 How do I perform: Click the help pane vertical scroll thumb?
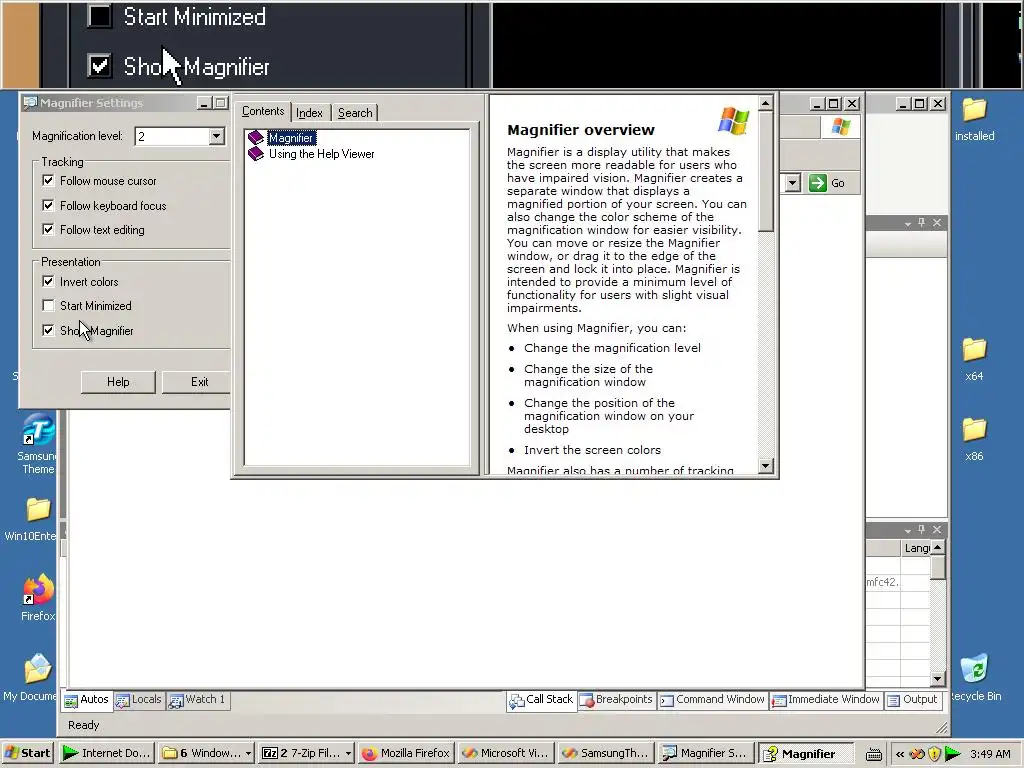766,171
